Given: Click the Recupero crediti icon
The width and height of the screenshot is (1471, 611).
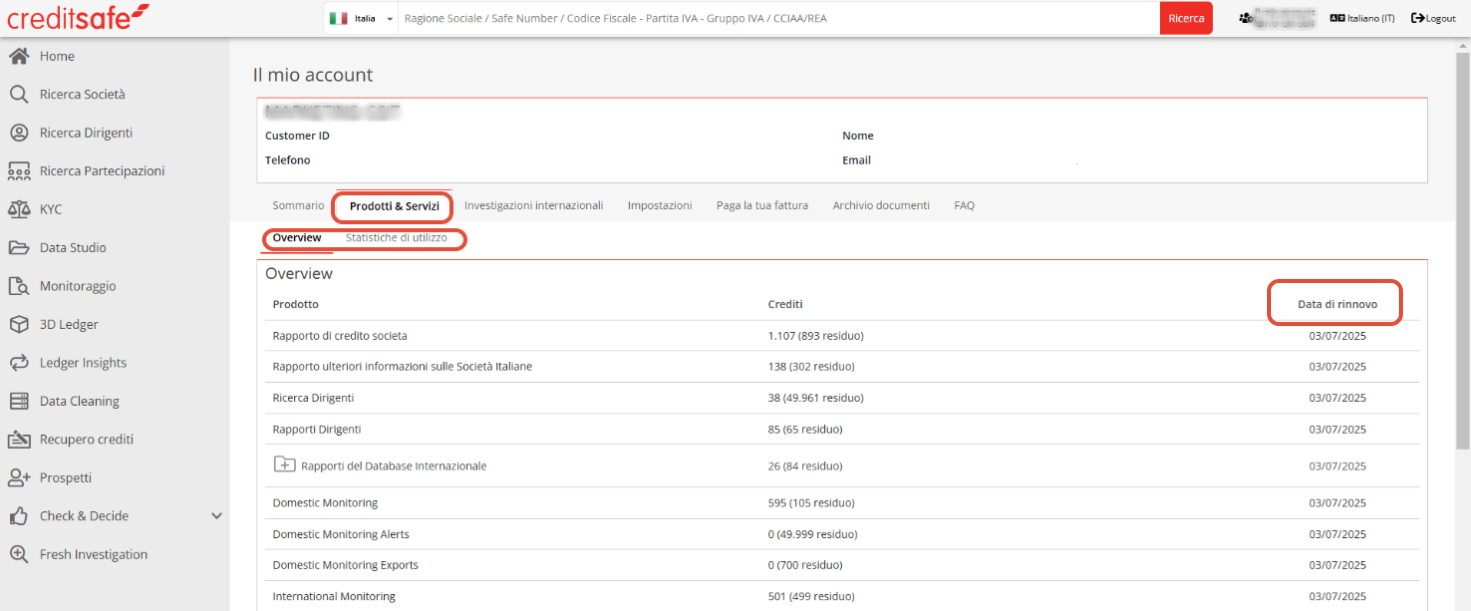Looking at the screenshot, I should [18, 439].
